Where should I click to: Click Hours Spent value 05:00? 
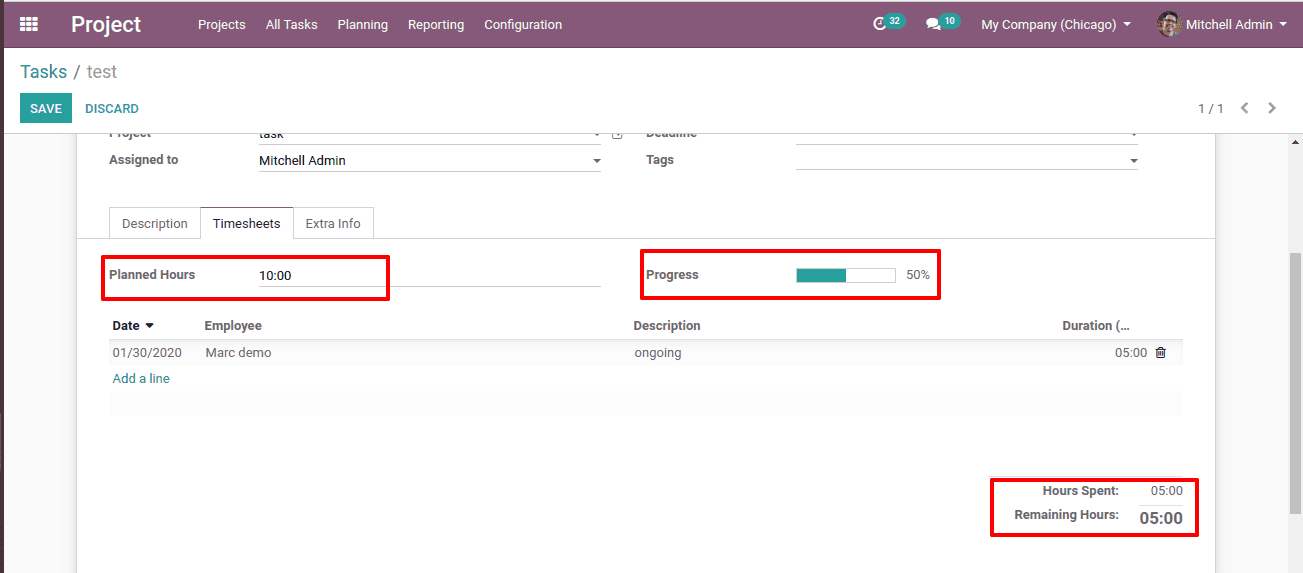(x=1167, y=491)
